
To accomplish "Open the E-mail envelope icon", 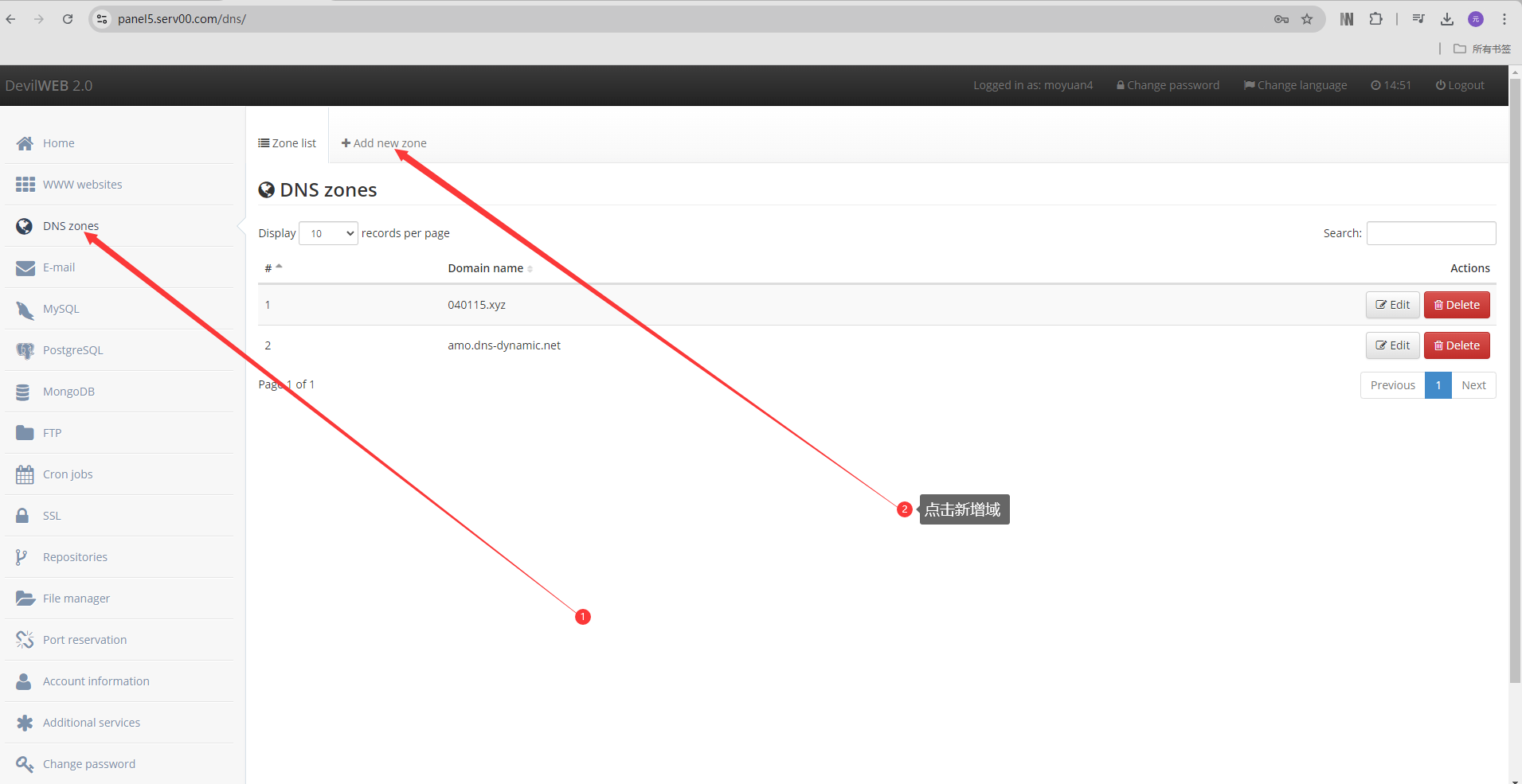I will (x=25, y=267).
